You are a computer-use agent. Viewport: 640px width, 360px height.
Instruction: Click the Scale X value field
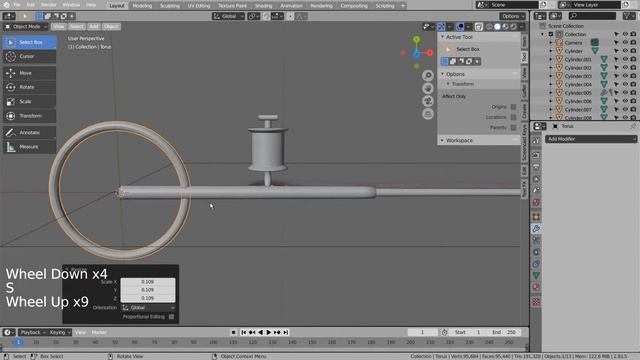coord(148,282)
